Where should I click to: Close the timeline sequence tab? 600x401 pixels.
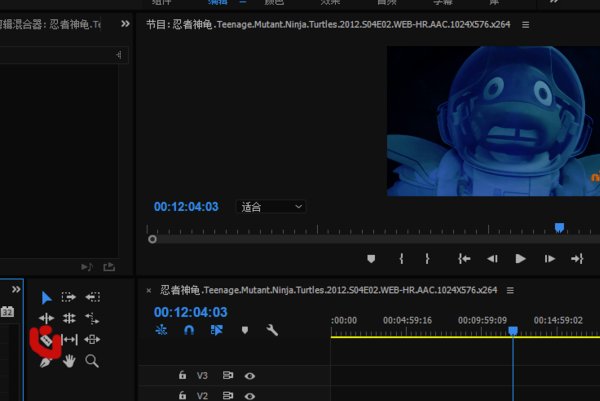(x=149, y=291)
